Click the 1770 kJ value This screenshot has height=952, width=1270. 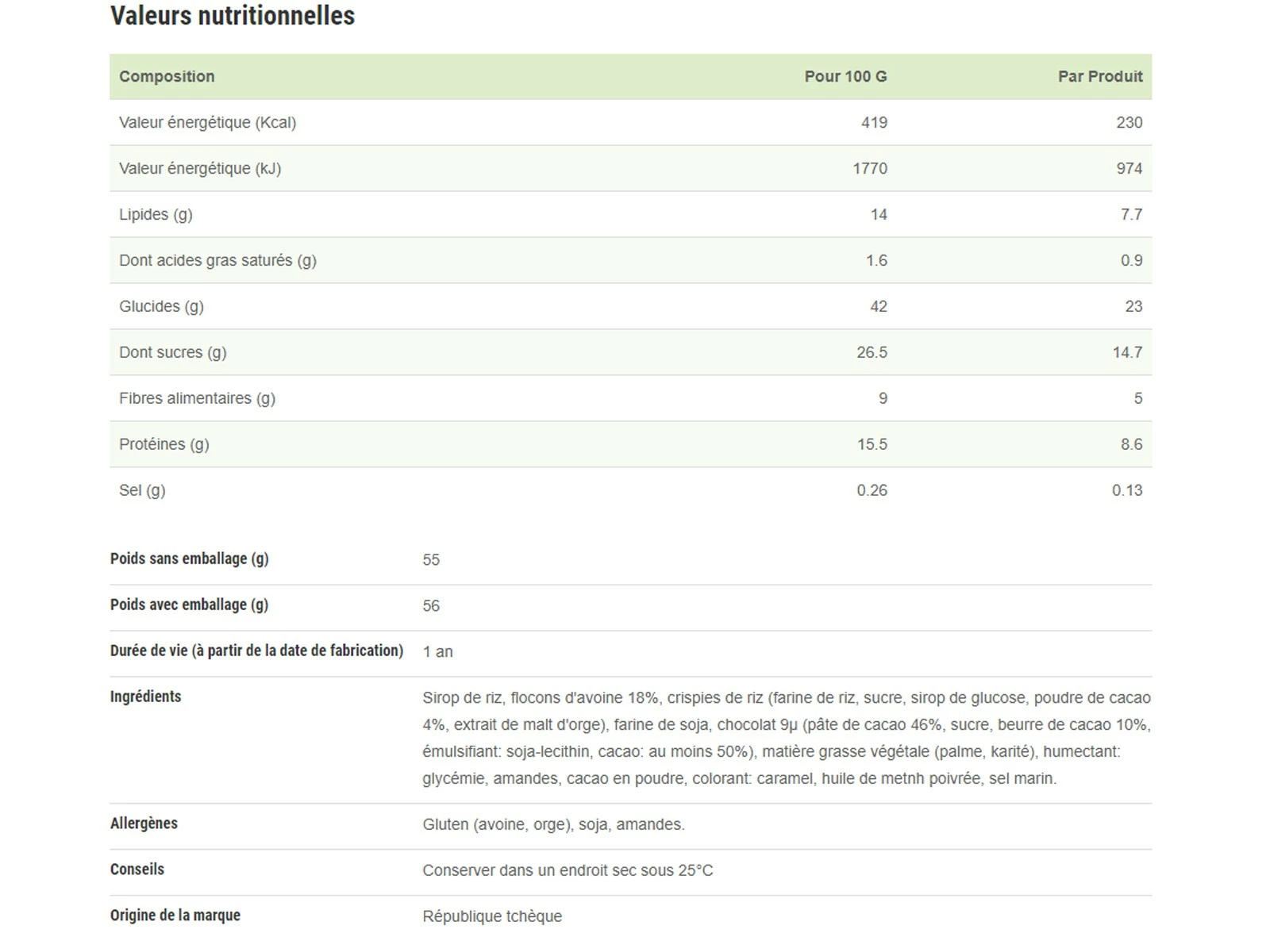[x=870, y=168]
